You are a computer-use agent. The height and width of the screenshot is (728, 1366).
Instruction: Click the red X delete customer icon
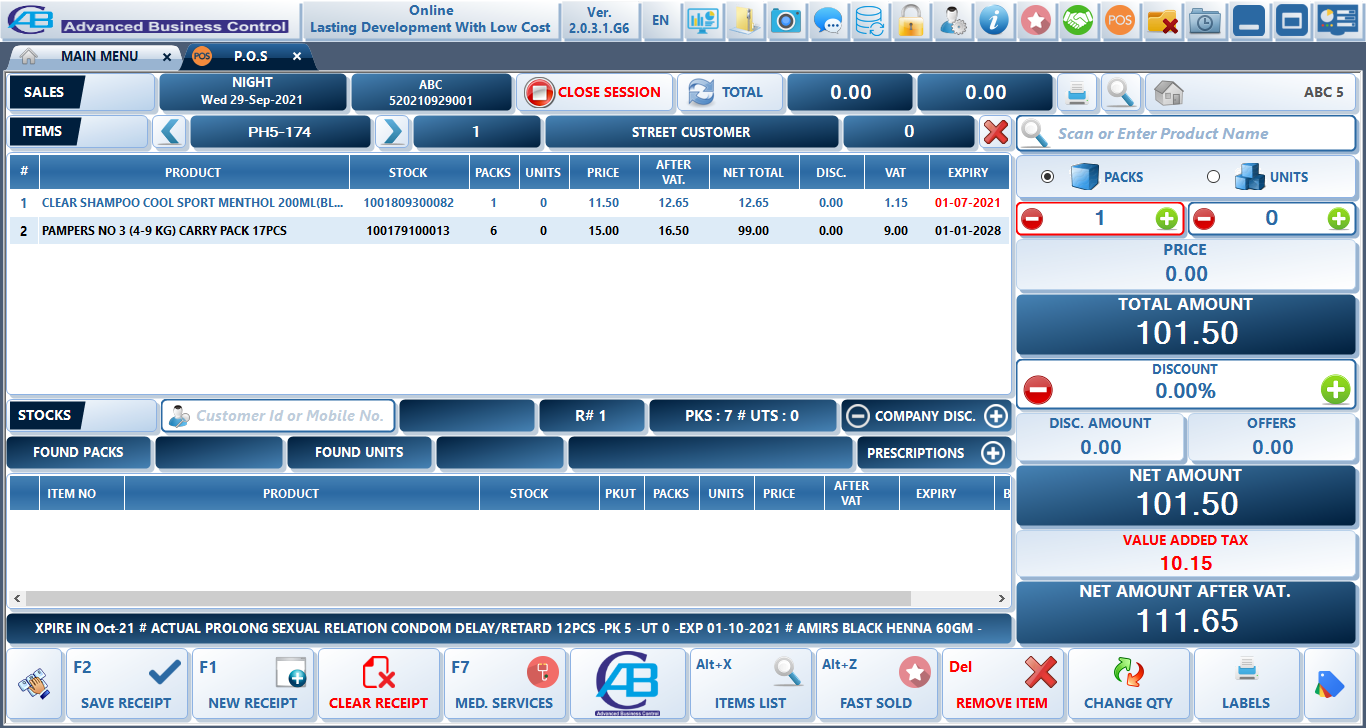(995, 132)
